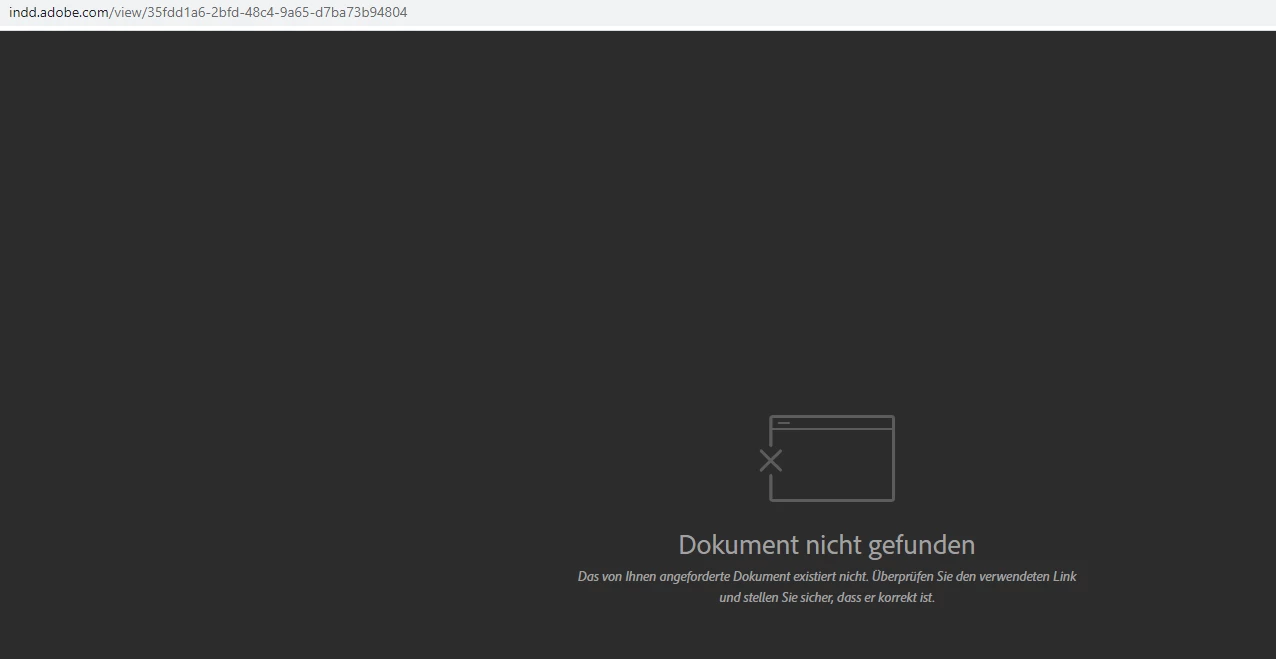Image resolution: width=1276 pixels, height=659 pixels.
Task: Click the 'Dokument nicht gefunden' heading
Action: click(826, 545)
